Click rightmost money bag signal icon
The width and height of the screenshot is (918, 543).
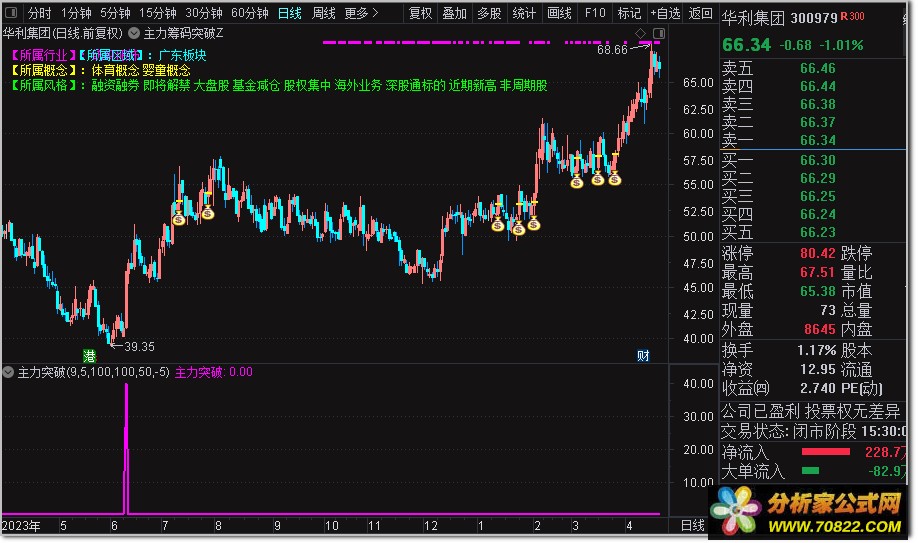pos(614,179)
